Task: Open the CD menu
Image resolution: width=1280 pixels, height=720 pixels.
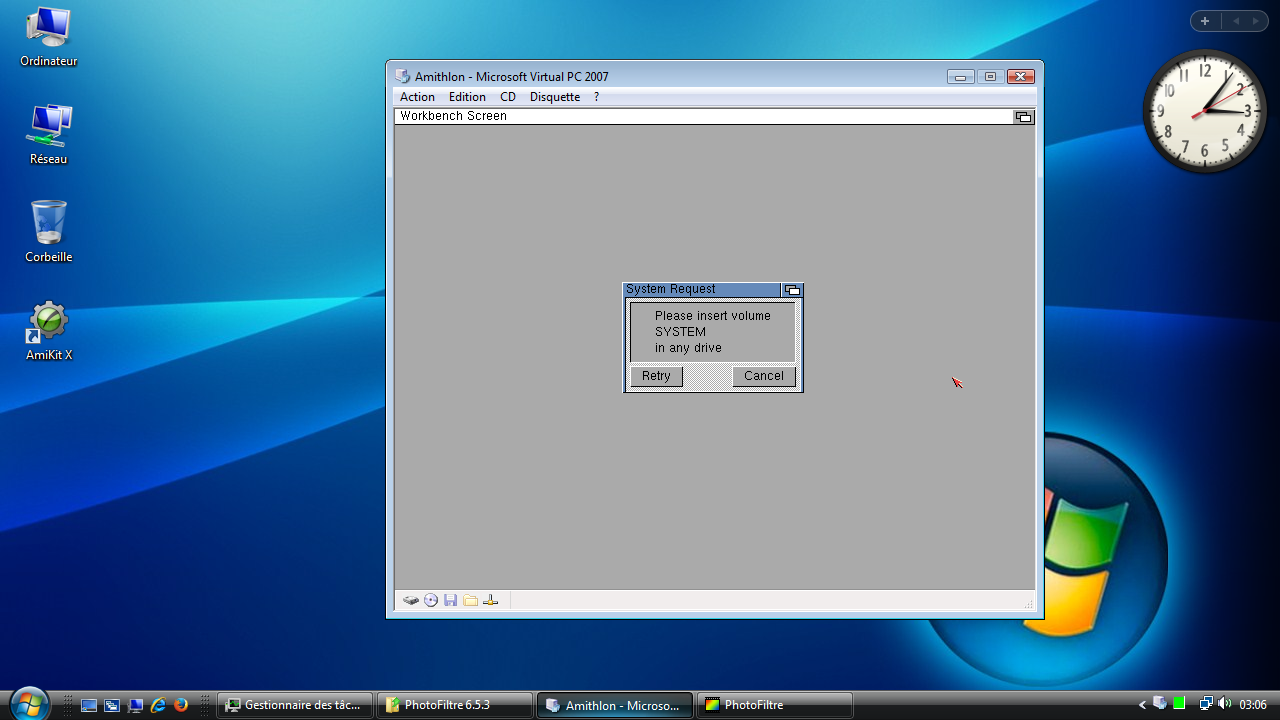Action: click(508, 97)
